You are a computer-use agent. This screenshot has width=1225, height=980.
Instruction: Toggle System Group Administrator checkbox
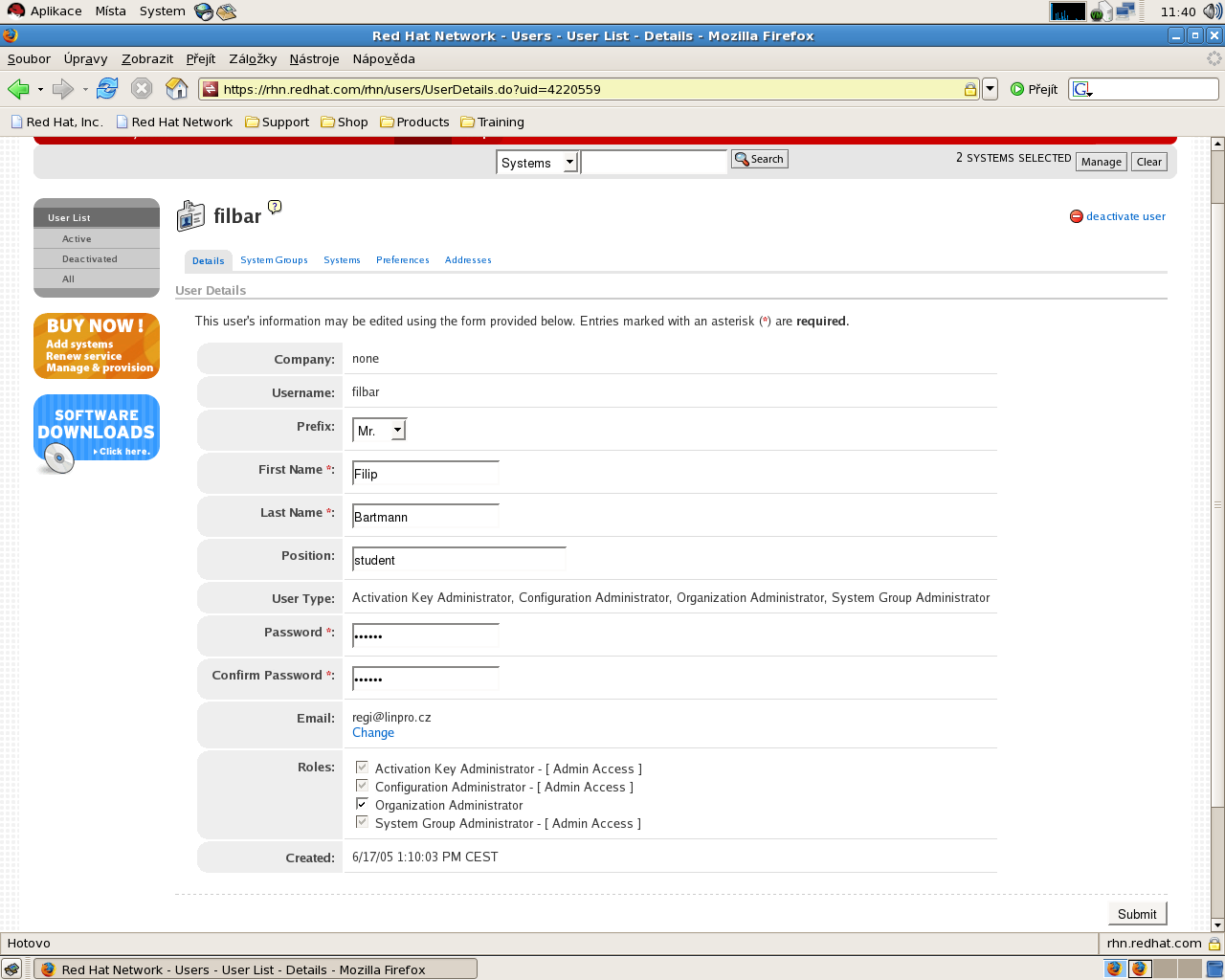362,821
